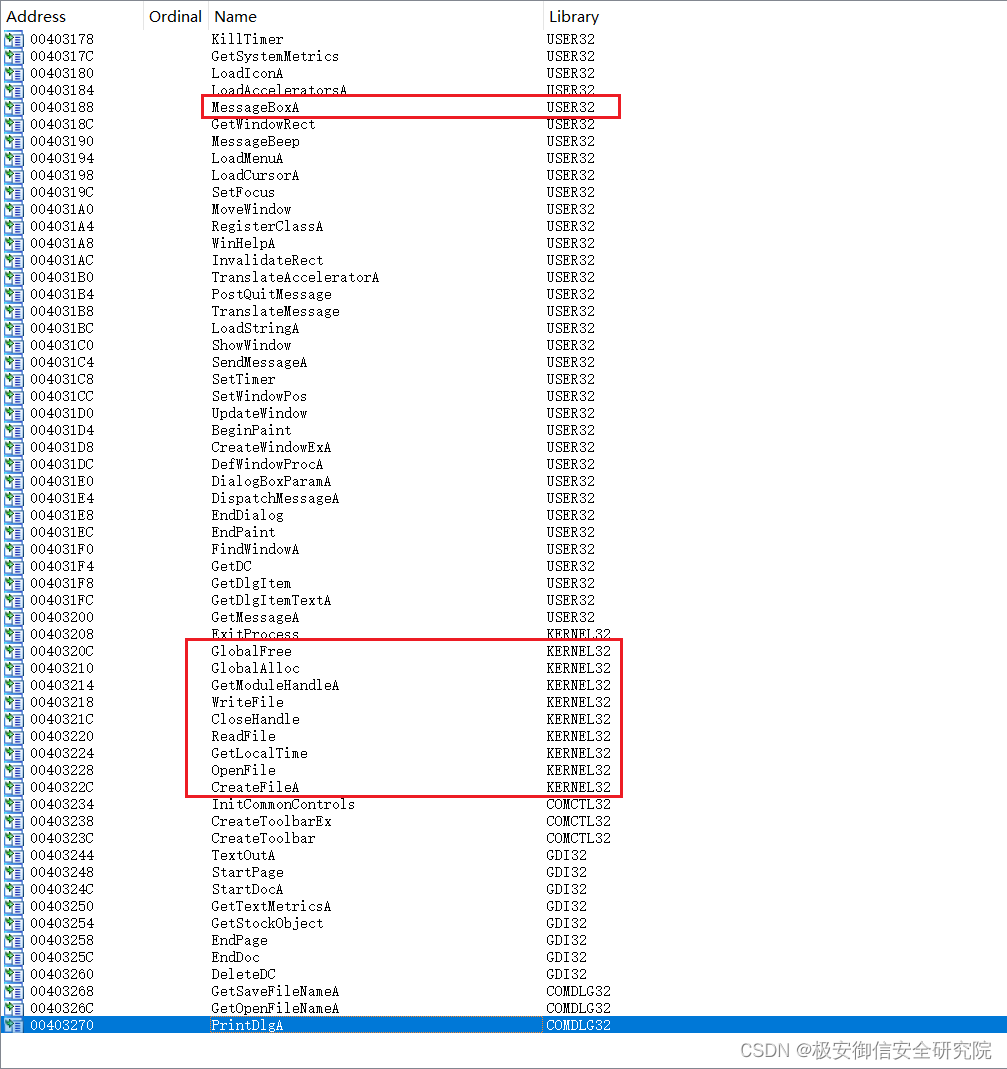Select the GlobalAlloc import name
The width and height of the screenshot is (1007, 1069).
[256, 669]
